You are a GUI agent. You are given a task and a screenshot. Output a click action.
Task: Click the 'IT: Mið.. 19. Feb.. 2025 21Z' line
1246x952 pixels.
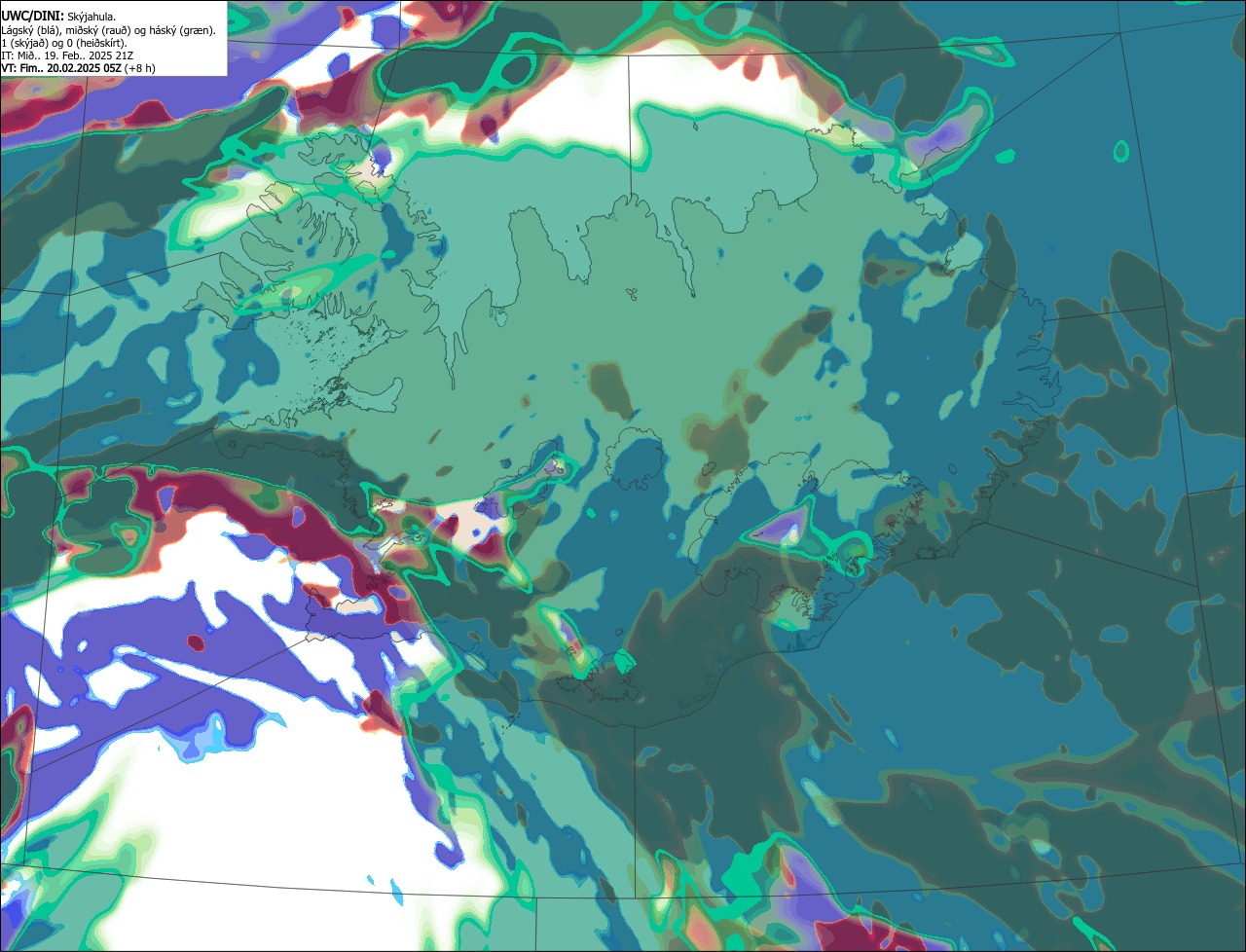point(68,55)
